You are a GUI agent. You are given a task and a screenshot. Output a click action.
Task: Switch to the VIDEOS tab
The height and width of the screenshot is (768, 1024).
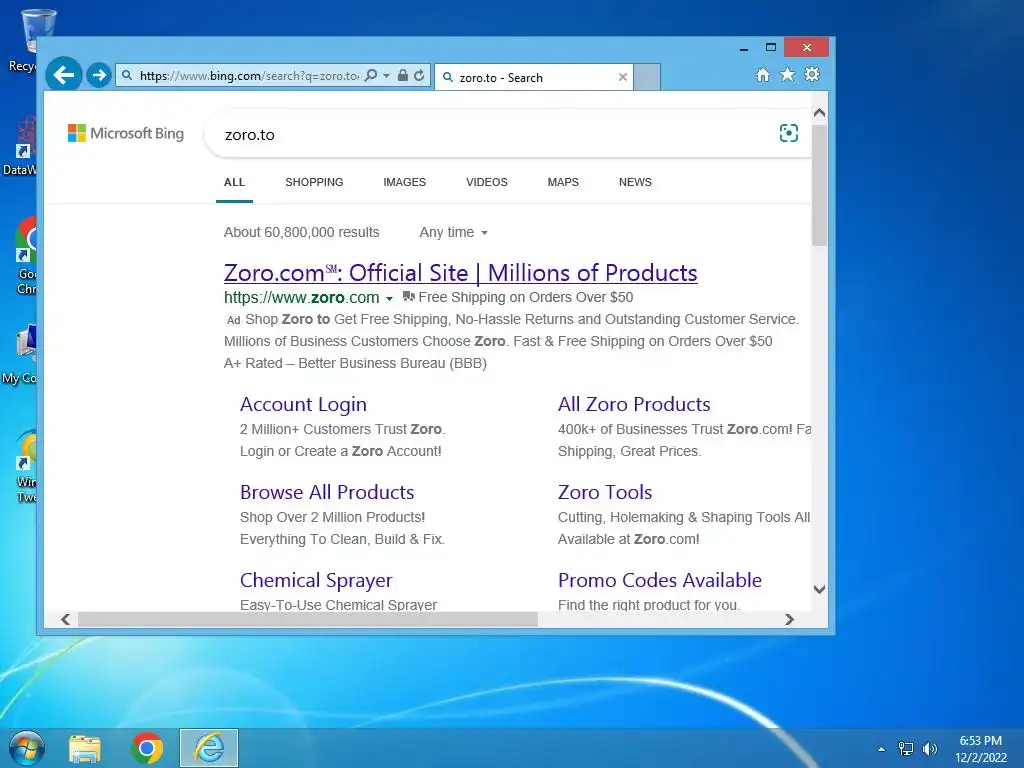487,182
